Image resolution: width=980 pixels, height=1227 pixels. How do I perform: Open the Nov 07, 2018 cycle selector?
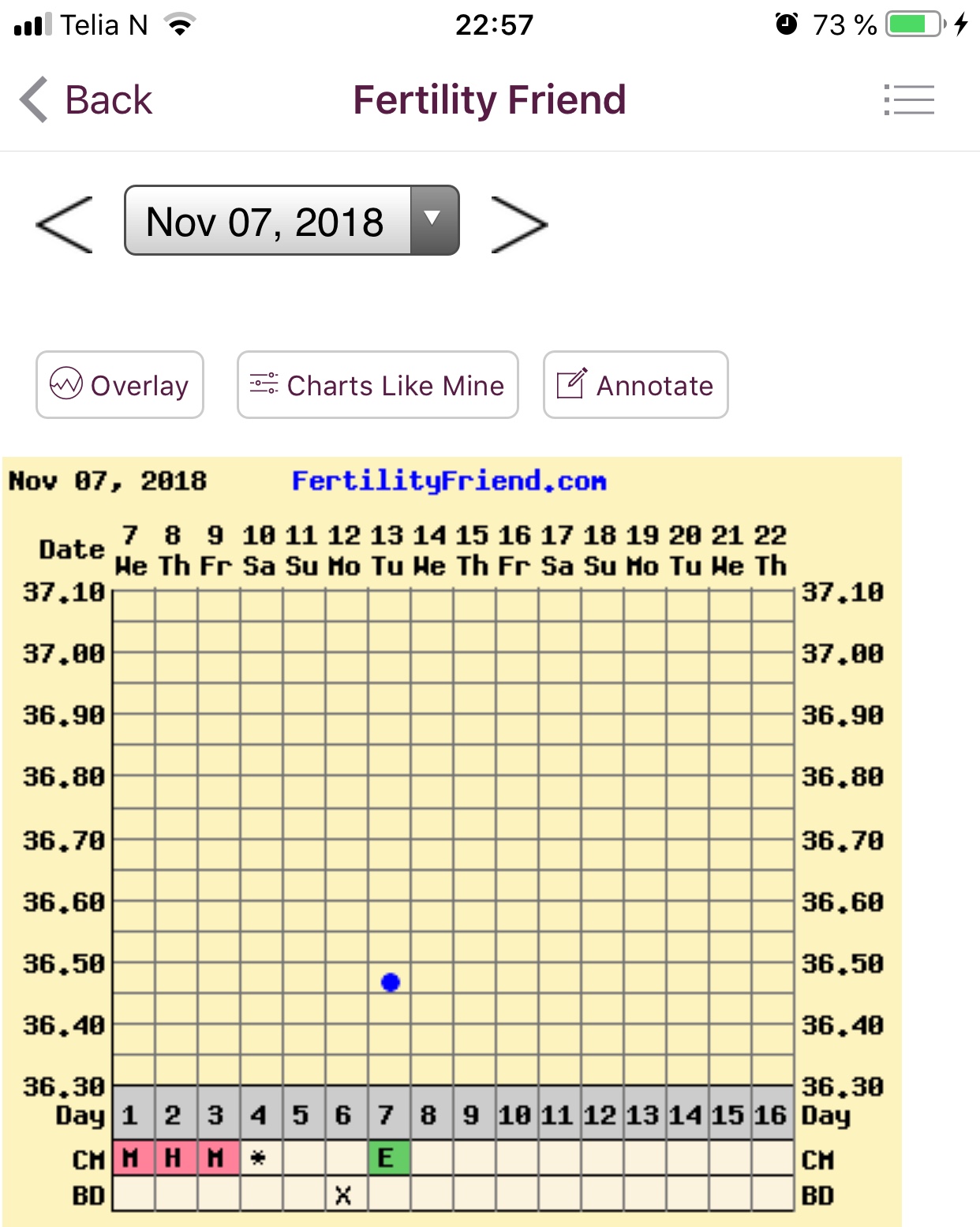point(266,221)
